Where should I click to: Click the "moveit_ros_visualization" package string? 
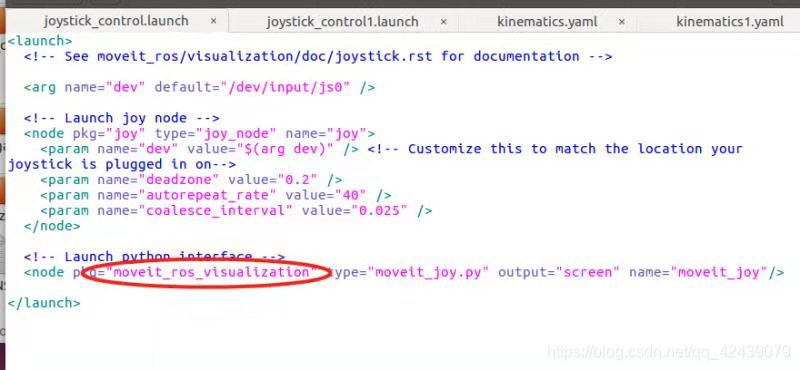tap(211, 272)
